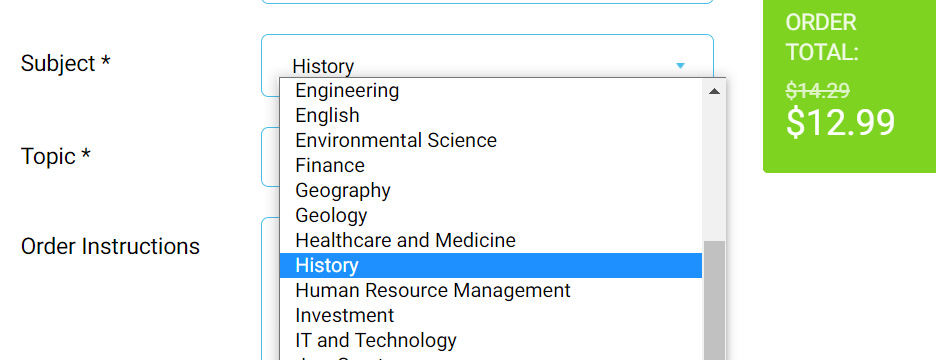Choose English in the dropdown list
Screen dimensions: 936x360
491,115
